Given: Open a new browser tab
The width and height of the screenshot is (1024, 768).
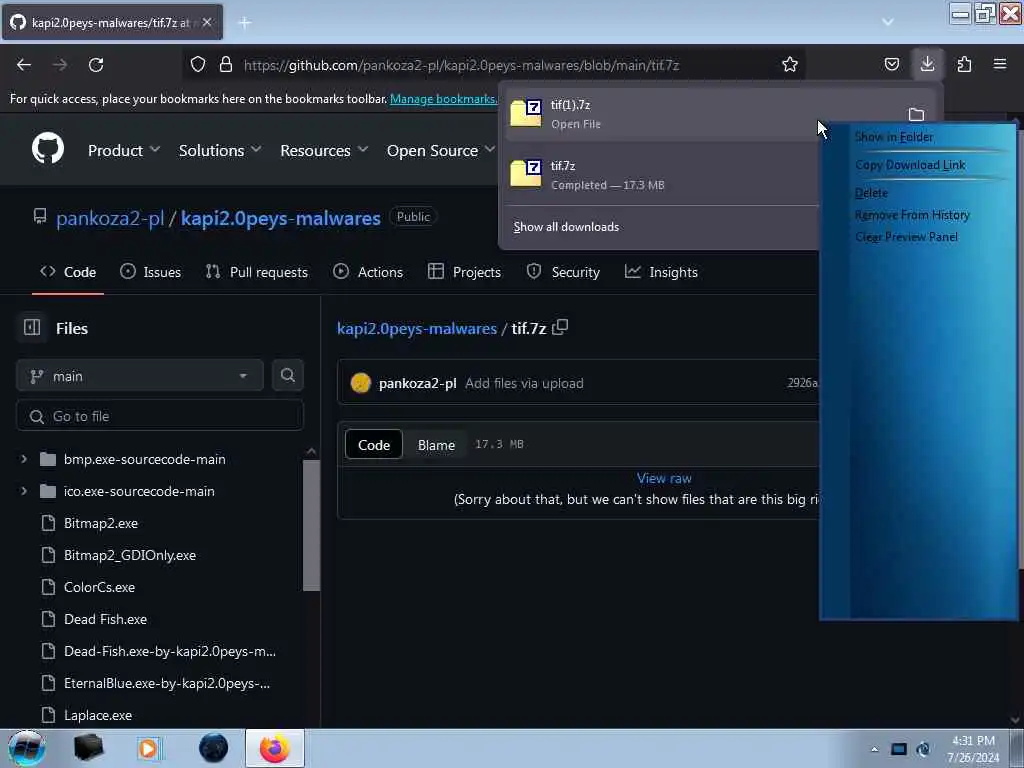Looking at the screenshot, I should point(245,23).
